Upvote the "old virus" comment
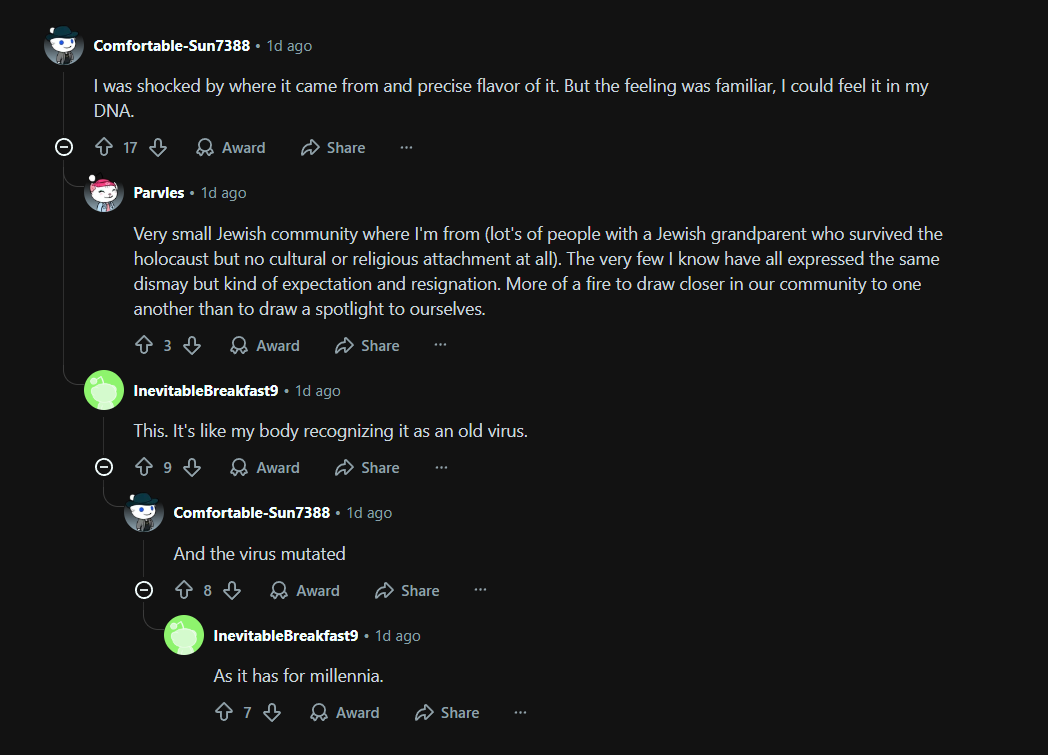Image resolution: width=1048 pixels, height=755 pixels. click(144, 468)
